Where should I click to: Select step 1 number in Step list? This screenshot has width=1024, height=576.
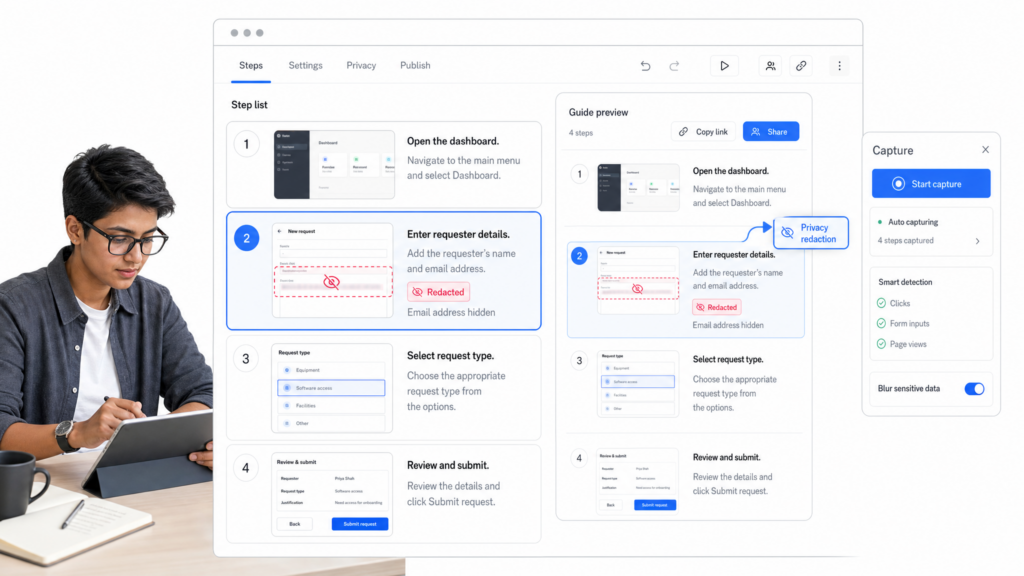[246, 144]
